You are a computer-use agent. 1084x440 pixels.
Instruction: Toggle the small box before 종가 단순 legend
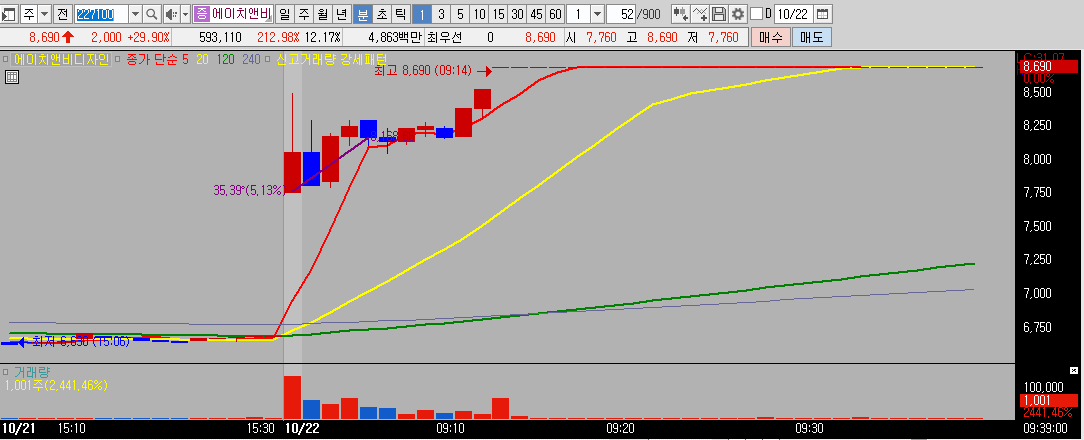[118, 59]
